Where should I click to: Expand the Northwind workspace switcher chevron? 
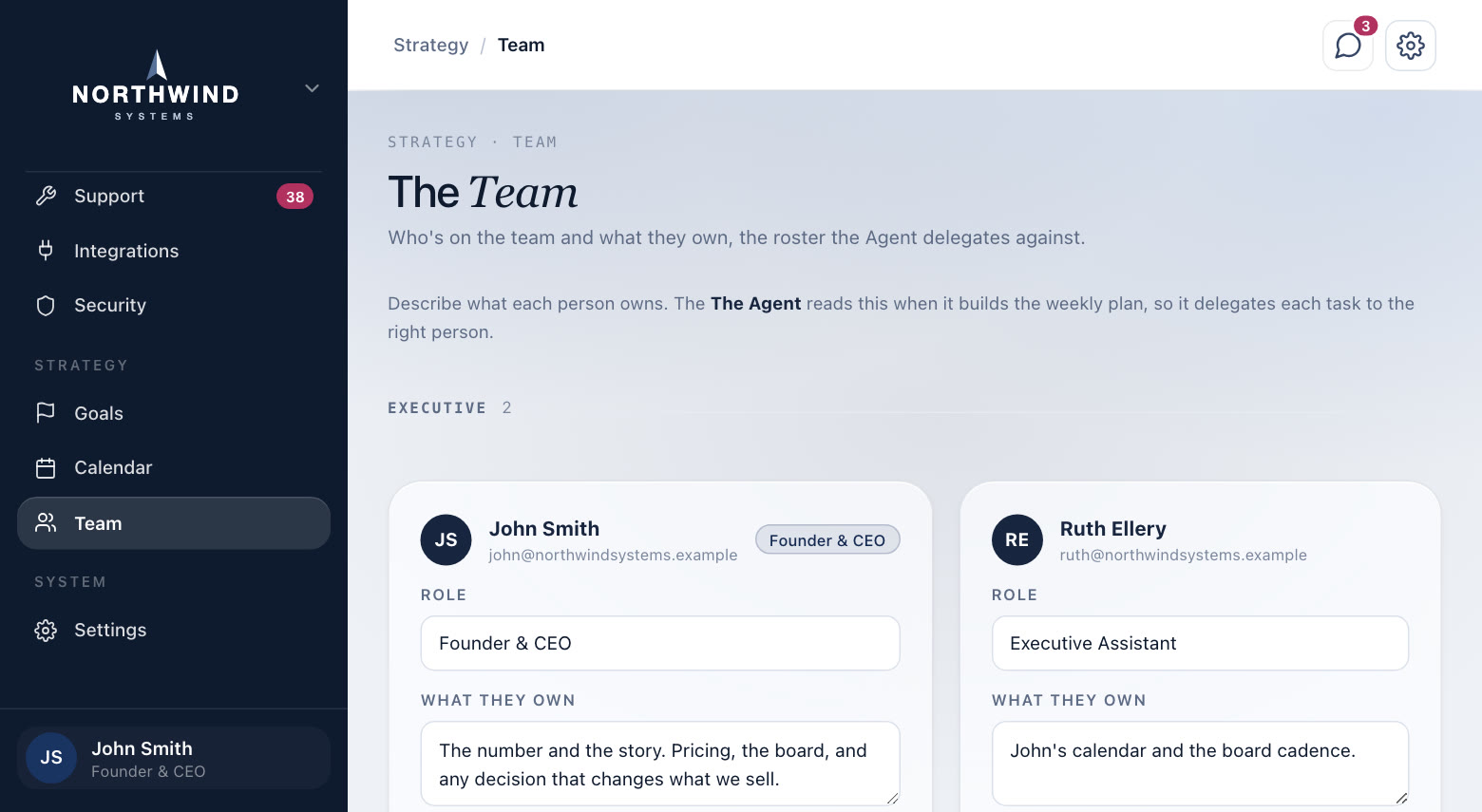[312, 88]
